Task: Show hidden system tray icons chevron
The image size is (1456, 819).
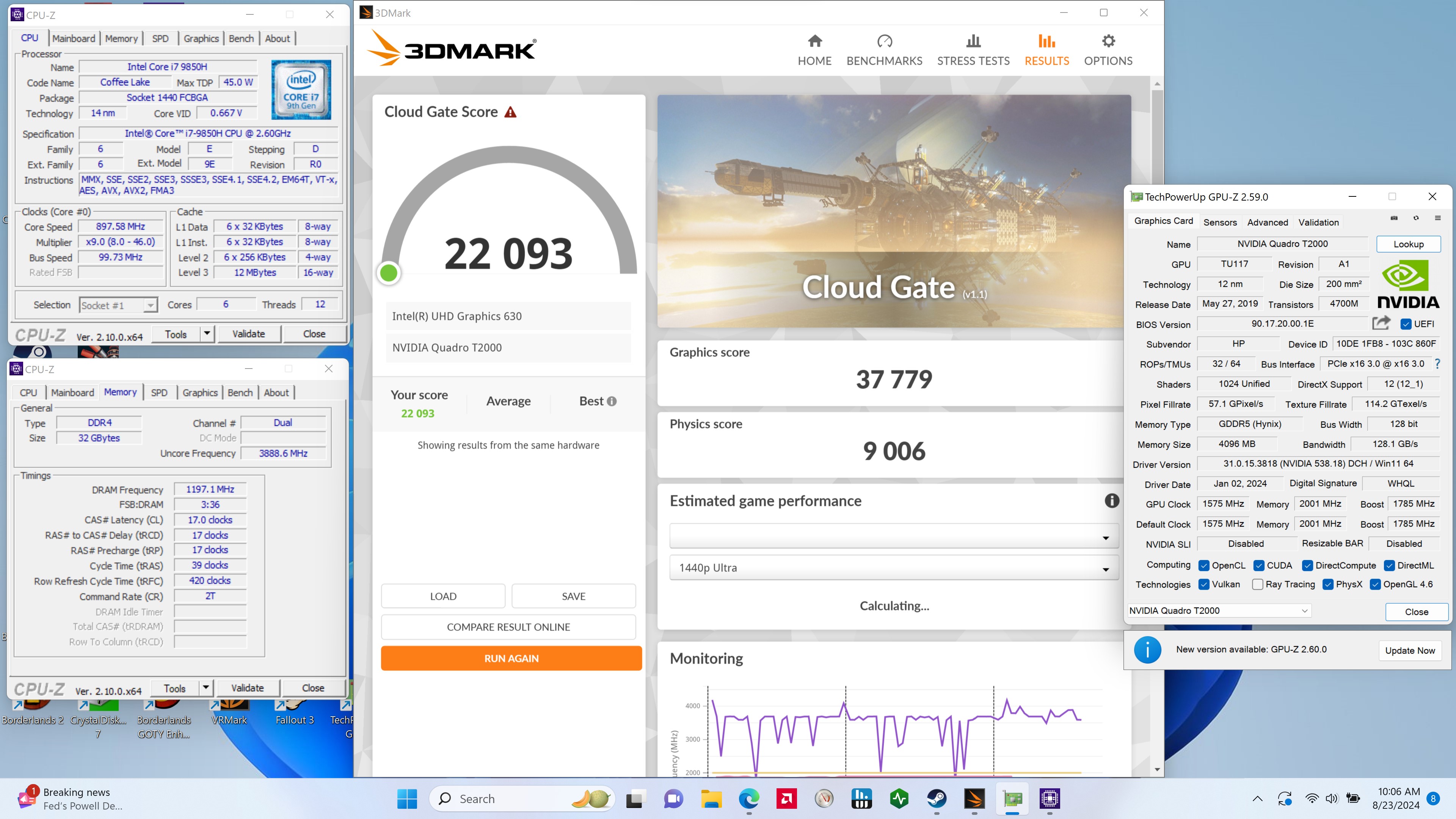Action: click(x=1257, y=799)
